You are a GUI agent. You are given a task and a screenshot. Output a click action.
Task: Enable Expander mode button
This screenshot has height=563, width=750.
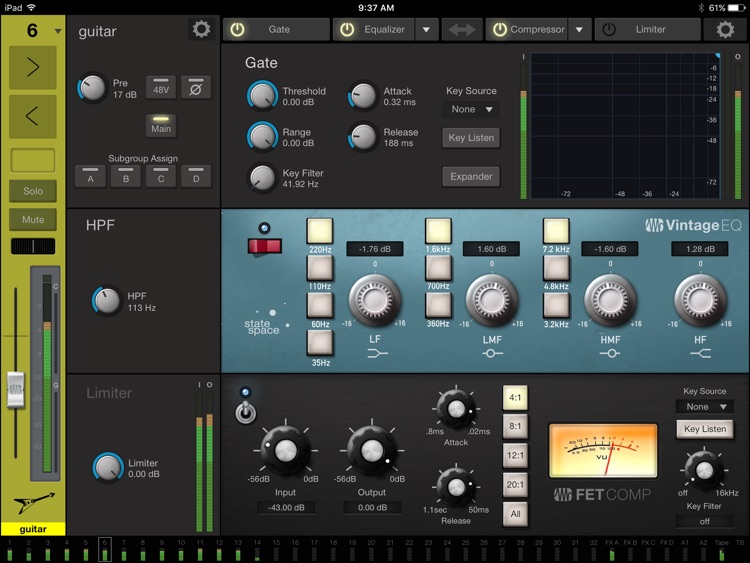pyautogui.click(x=471, y=177)
